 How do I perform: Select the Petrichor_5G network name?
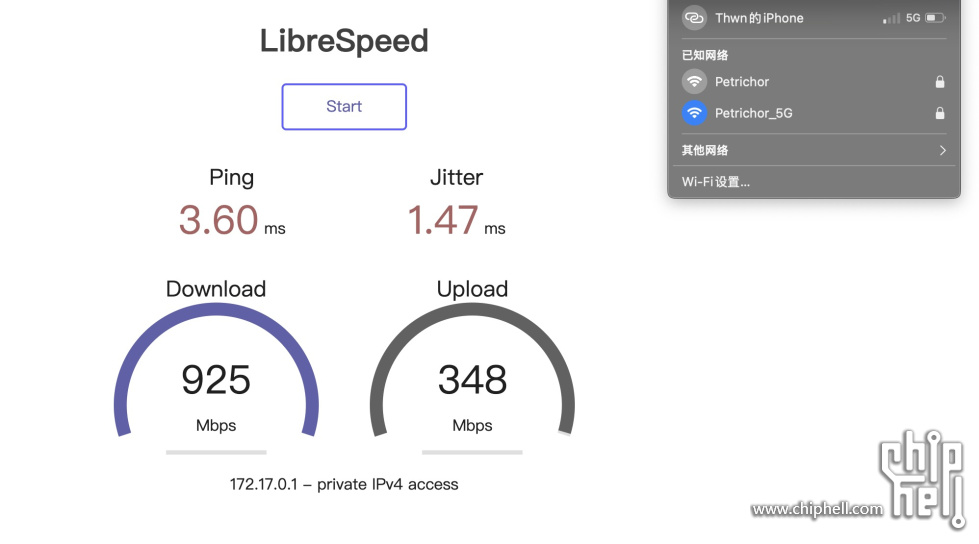coord(754,113)
